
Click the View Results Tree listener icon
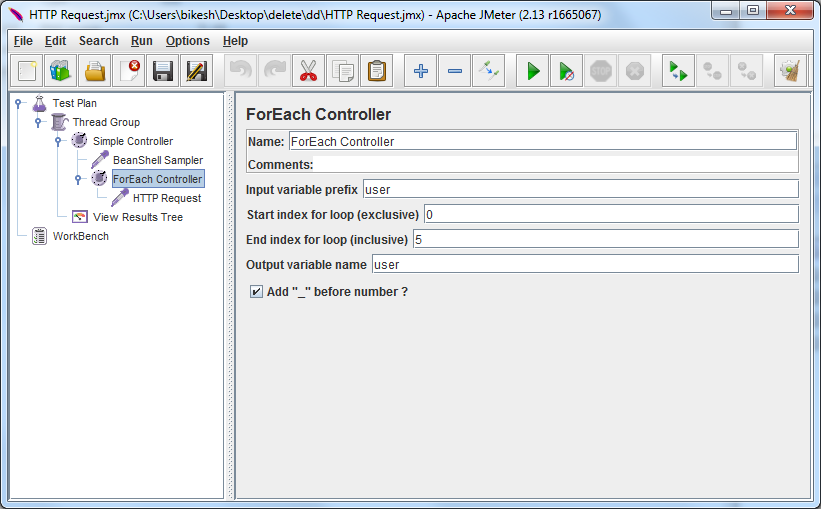(80, 217)
